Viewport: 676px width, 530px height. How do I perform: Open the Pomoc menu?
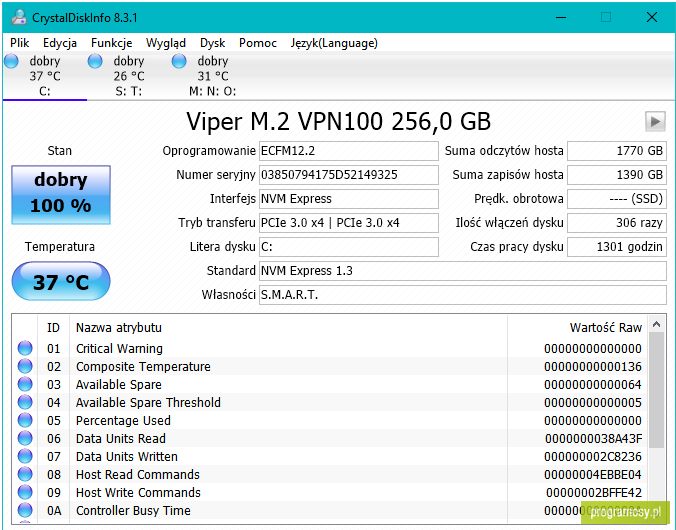coord(258,43)
